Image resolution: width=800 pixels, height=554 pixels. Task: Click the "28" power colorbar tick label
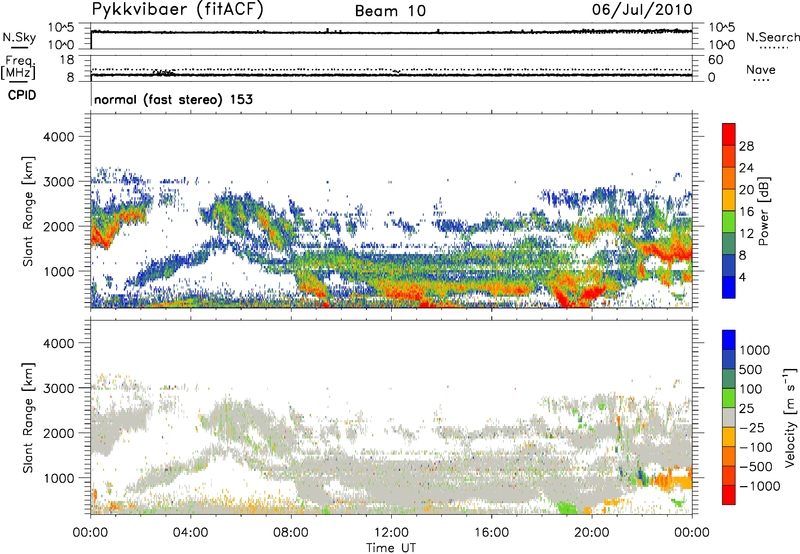pos(746,146)
